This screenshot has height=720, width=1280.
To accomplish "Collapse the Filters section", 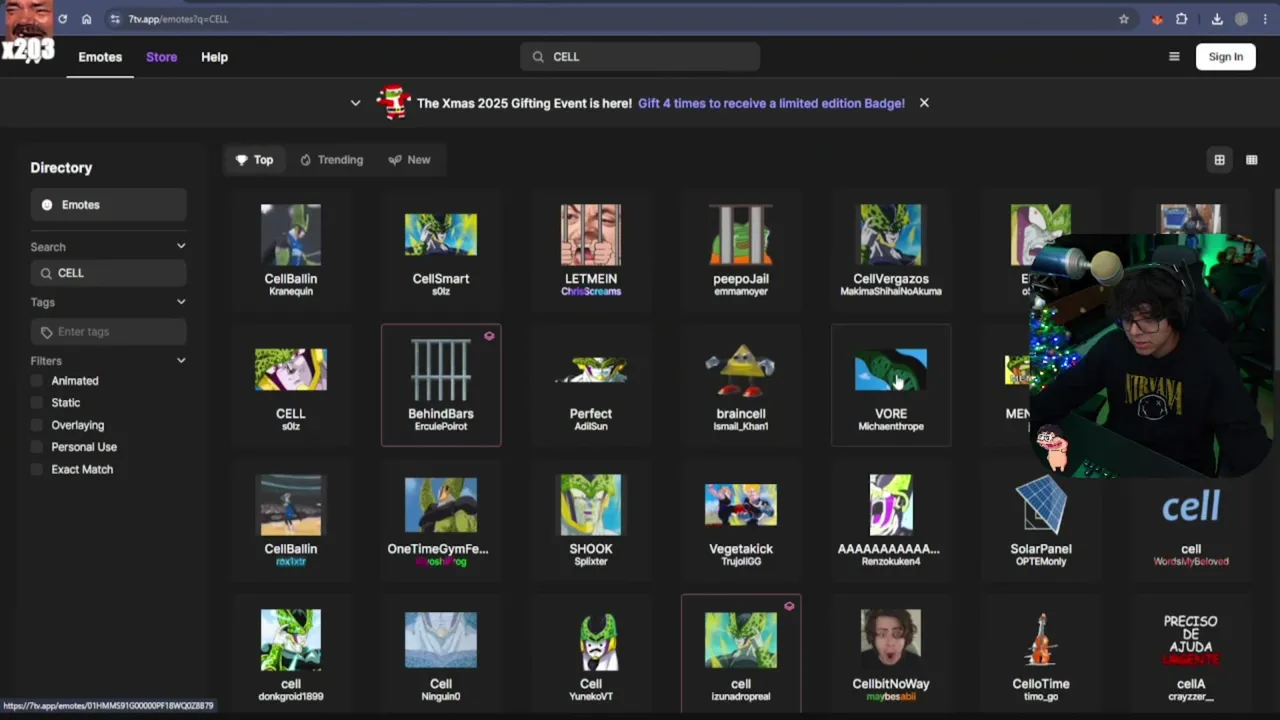I will click(x=181, y=361).
